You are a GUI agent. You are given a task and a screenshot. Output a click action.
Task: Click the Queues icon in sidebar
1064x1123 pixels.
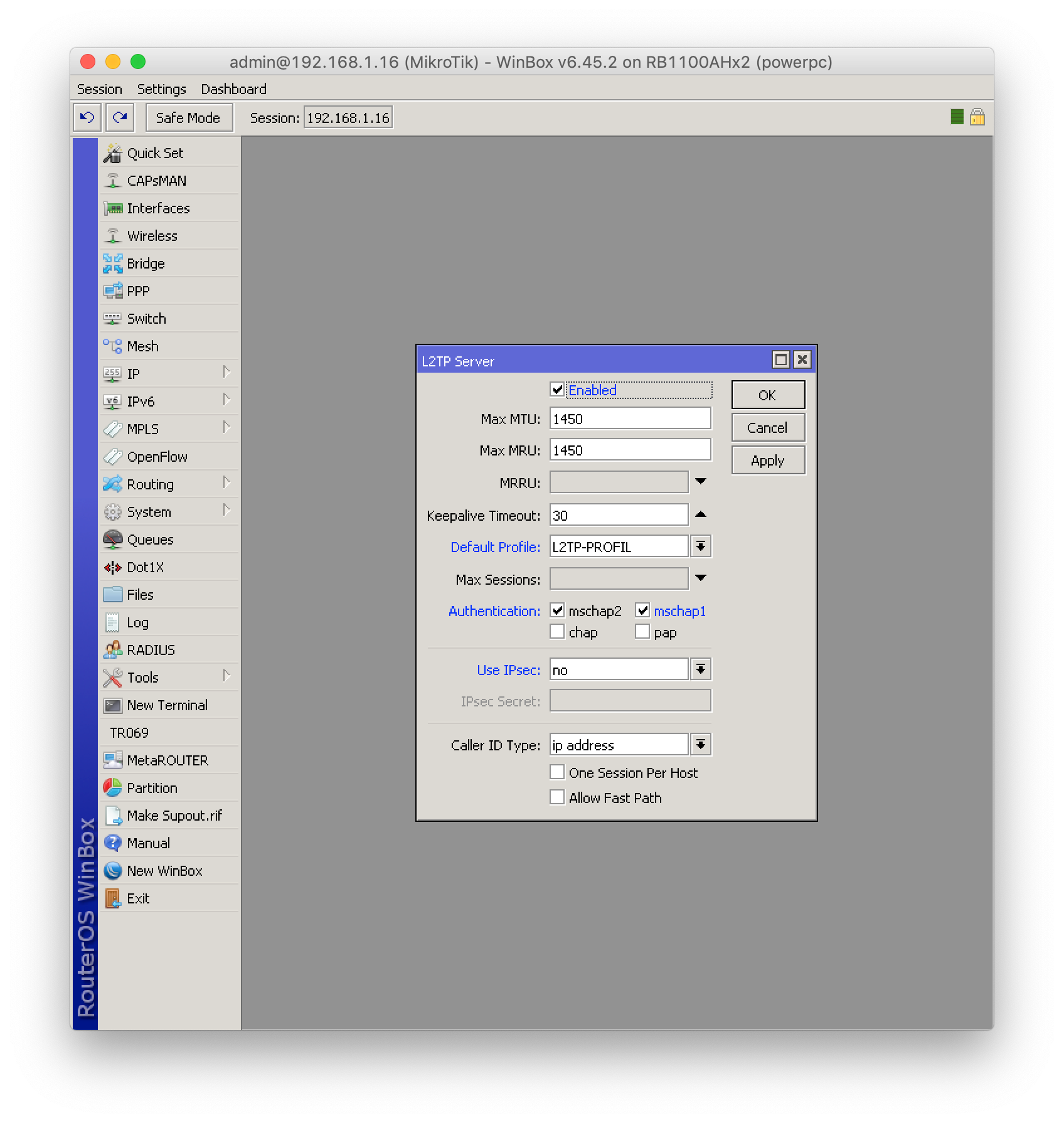pyautogui.click(x=113, y=540)
